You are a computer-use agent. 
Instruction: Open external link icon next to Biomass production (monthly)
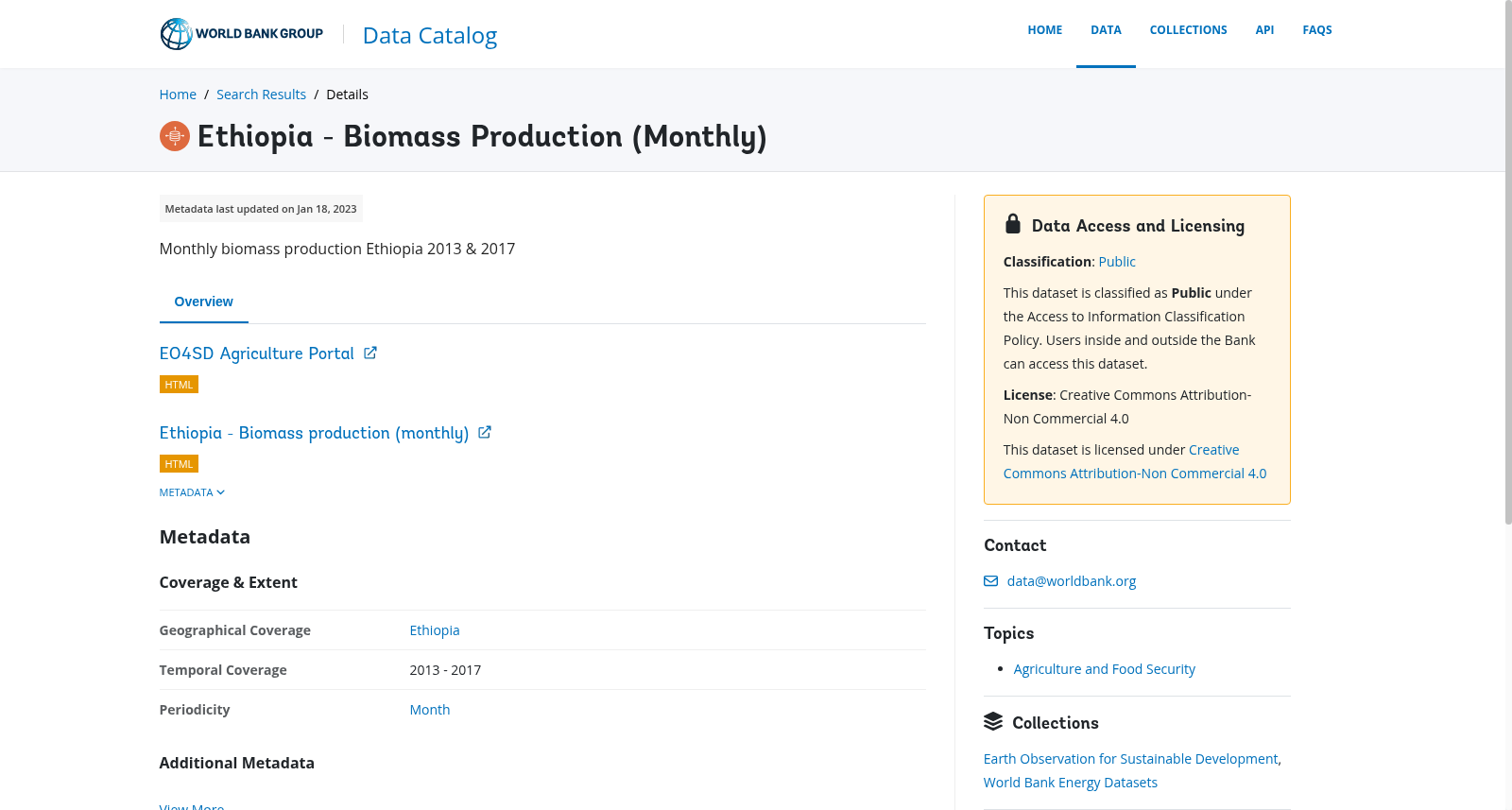point(485,432)
